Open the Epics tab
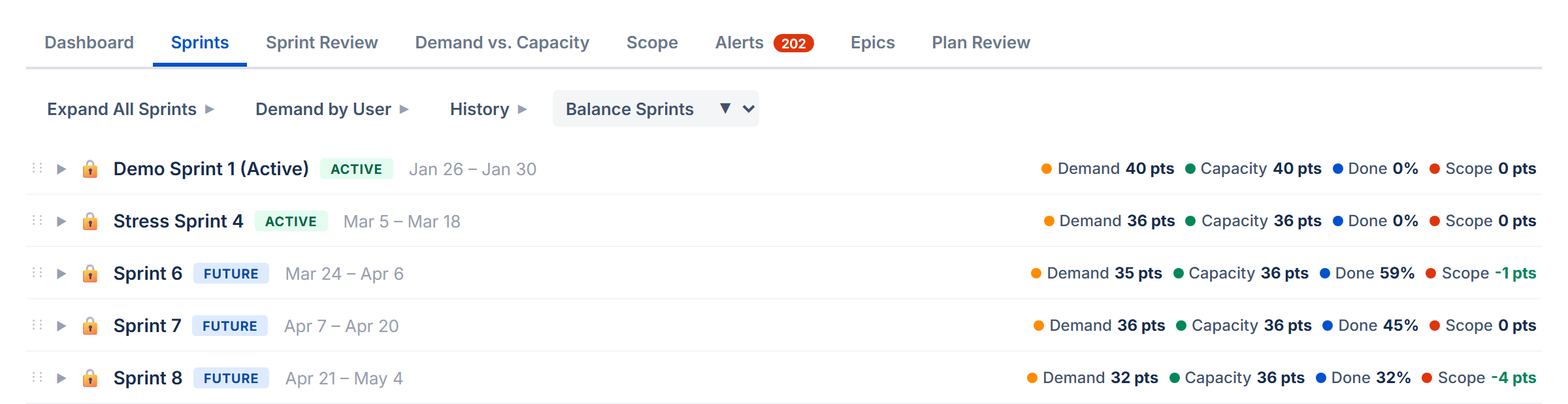 tap(872, 42)
